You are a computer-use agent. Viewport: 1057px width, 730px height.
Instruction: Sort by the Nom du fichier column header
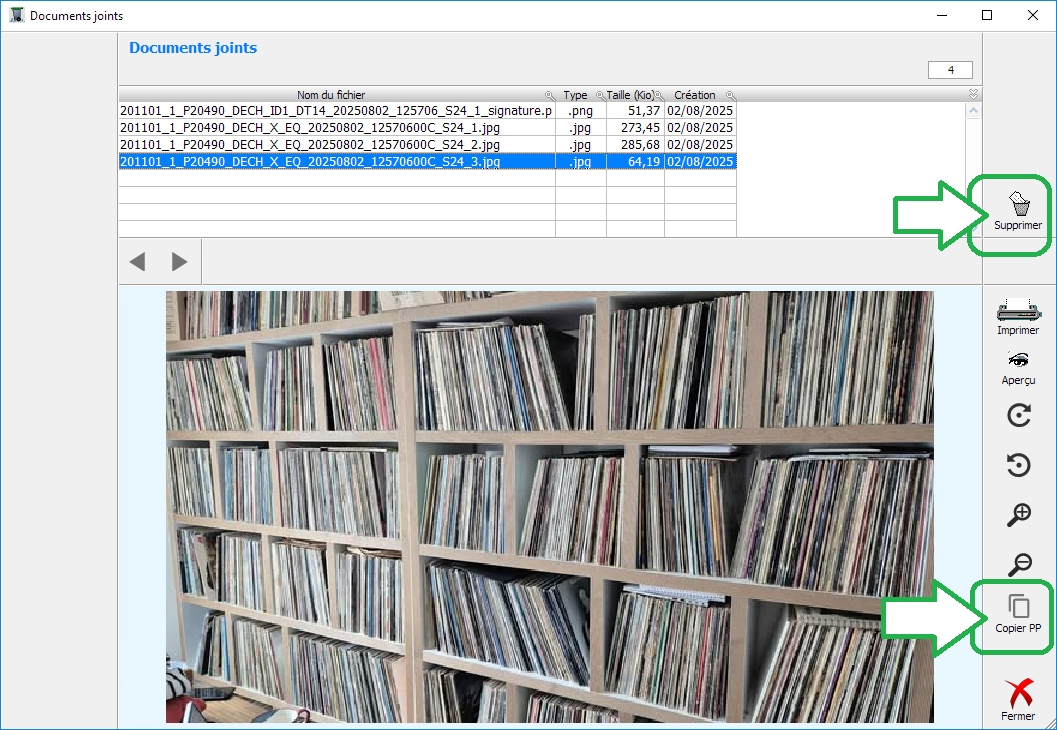331,95
